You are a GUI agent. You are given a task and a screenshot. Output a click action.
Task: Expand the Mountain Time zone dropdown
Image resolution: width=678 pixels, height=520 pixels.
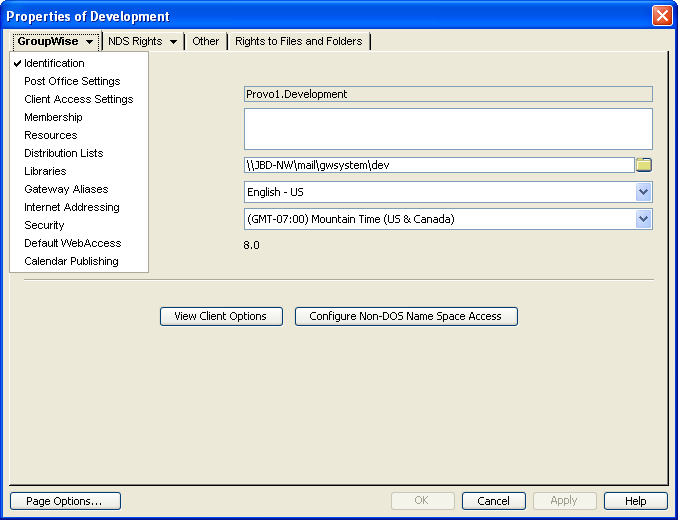click(643, 219)
